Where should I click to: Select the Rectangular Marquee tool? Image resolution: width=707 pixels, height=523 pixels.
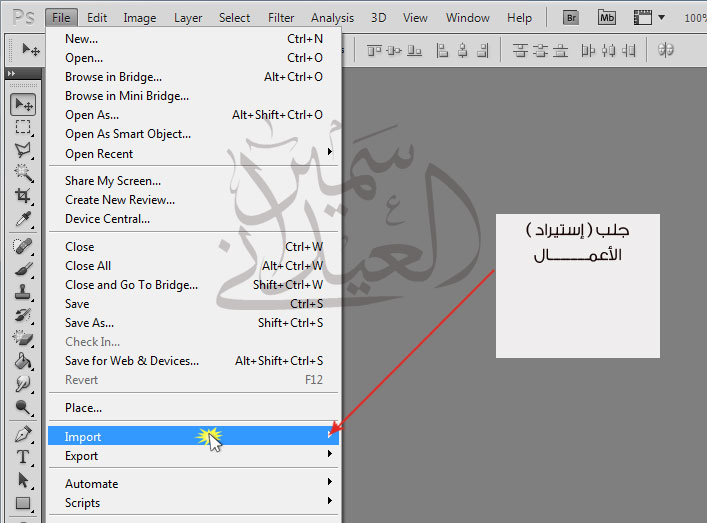click(23, 127)
